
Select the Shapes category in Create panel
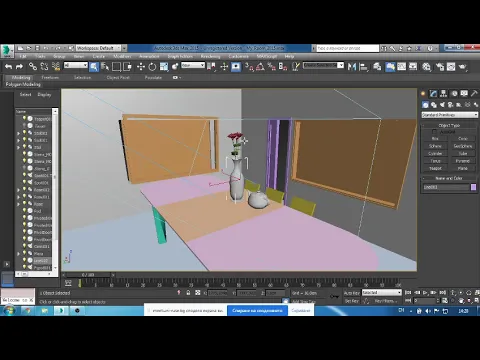434,105
